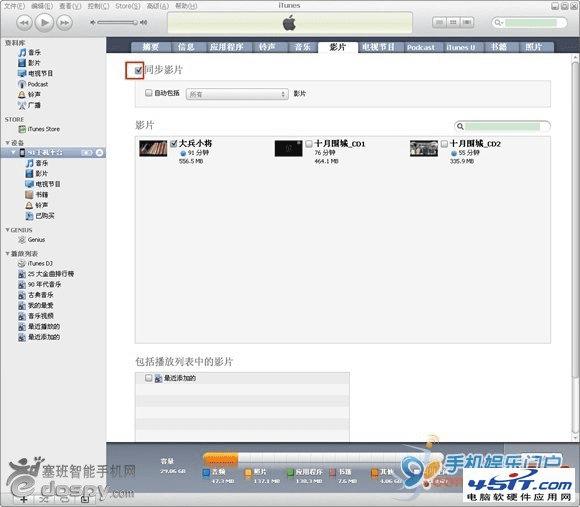Uncheck the 大兵小将 movie checkbox
This screenshot has width=580, height=507.
(173, 143)
